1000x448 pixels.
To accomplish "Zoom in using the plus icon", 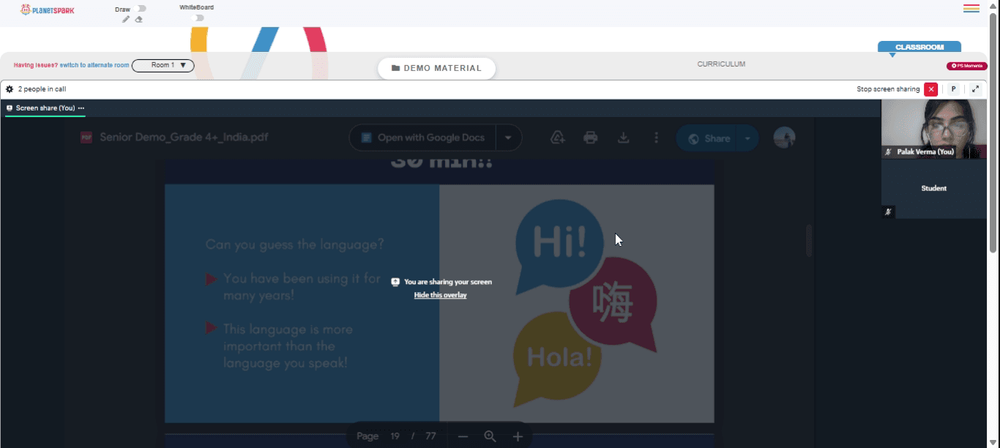I will pos(518,437).
